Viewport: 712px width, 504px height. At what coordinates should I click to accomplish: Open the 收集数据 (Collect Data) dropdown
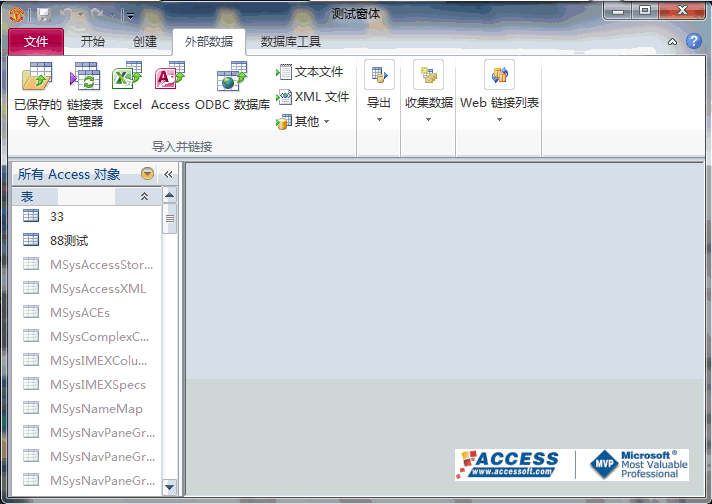pyautogui.click(x=429, y=92)
